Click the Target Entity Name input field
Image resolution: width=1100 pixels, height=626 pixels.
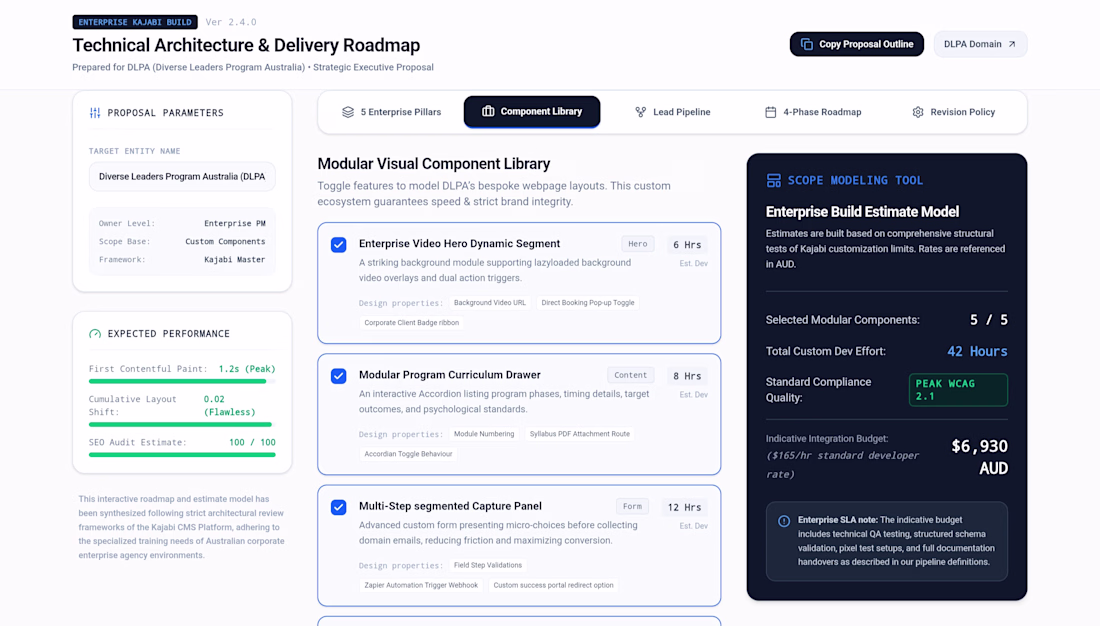point(182,177)
